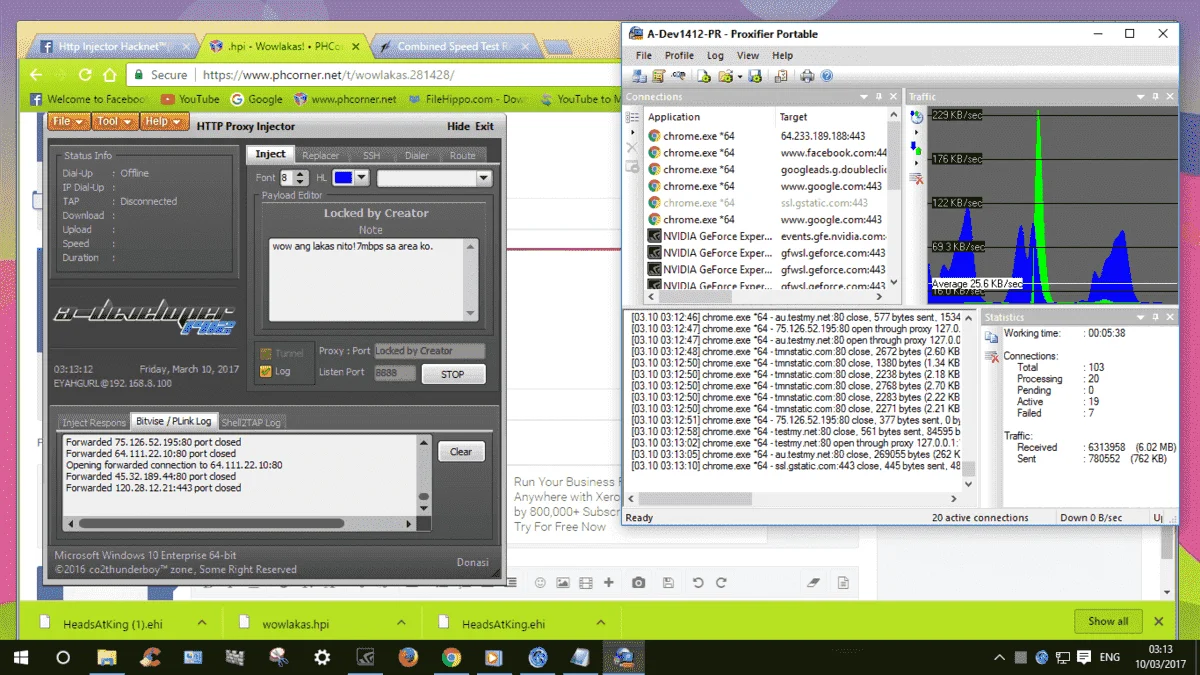
Task: Click Chrome home icon
Action: click(x=110, y=75)
